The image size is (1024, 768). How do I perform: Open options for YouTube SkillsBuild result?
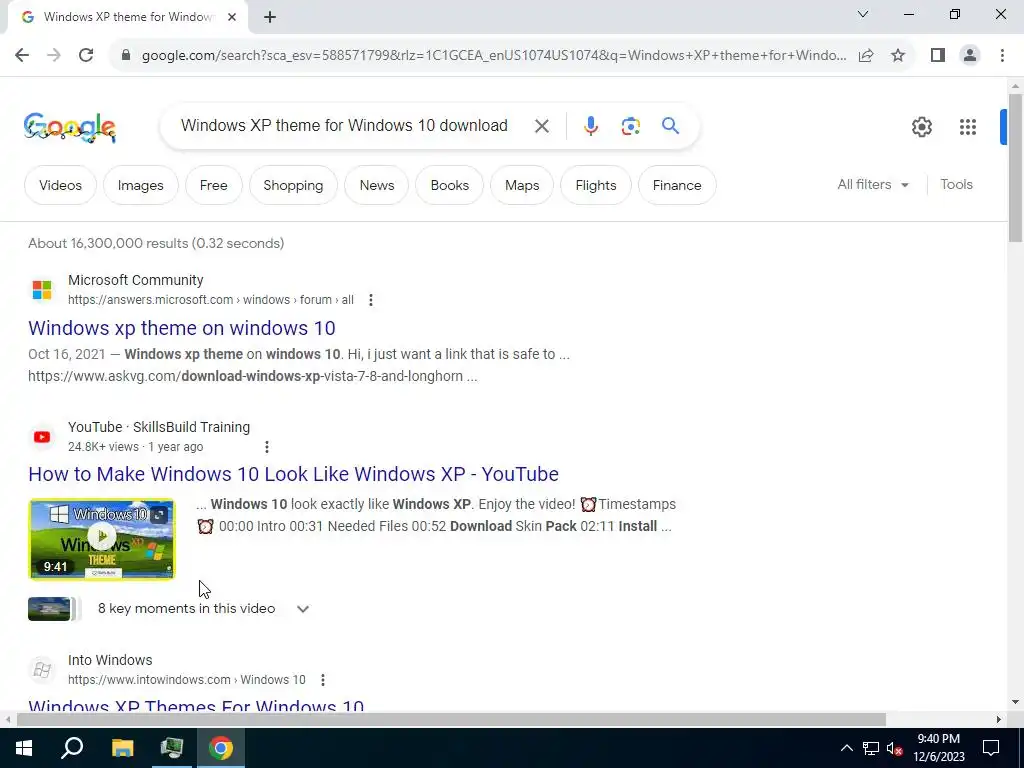coord(266,447)
